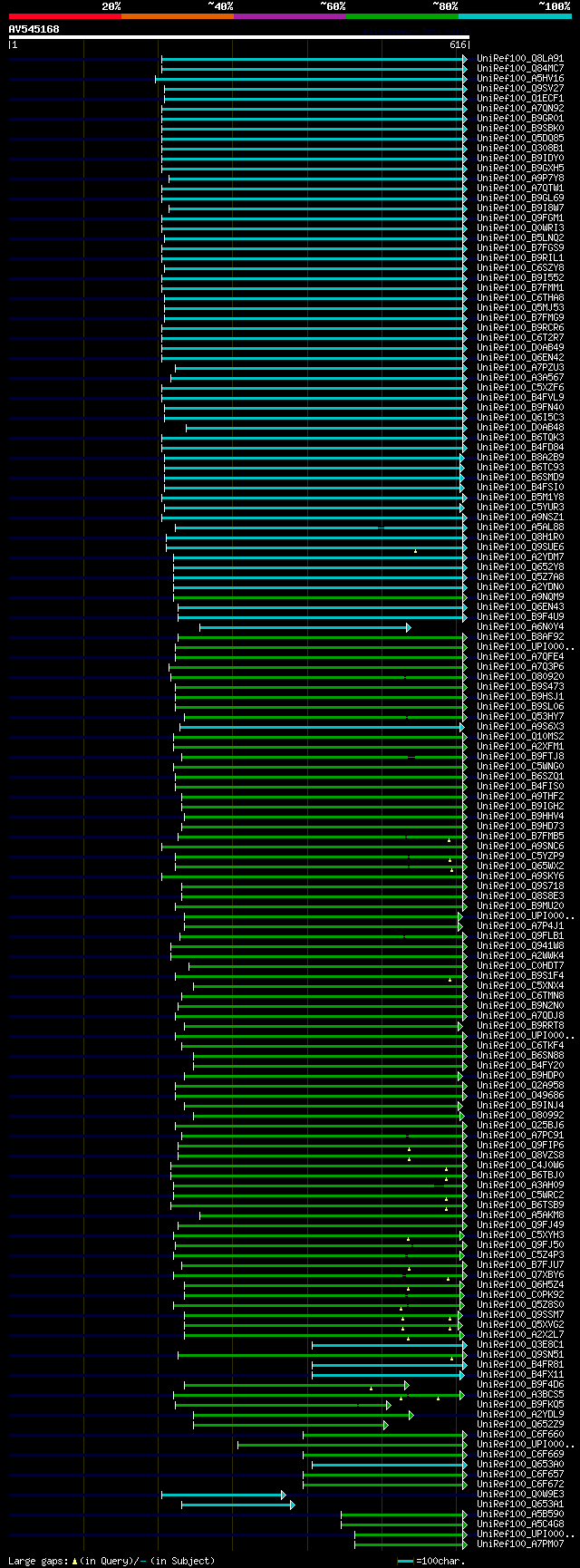Select label UniRef100_B9FTJ8

point(520,756)
